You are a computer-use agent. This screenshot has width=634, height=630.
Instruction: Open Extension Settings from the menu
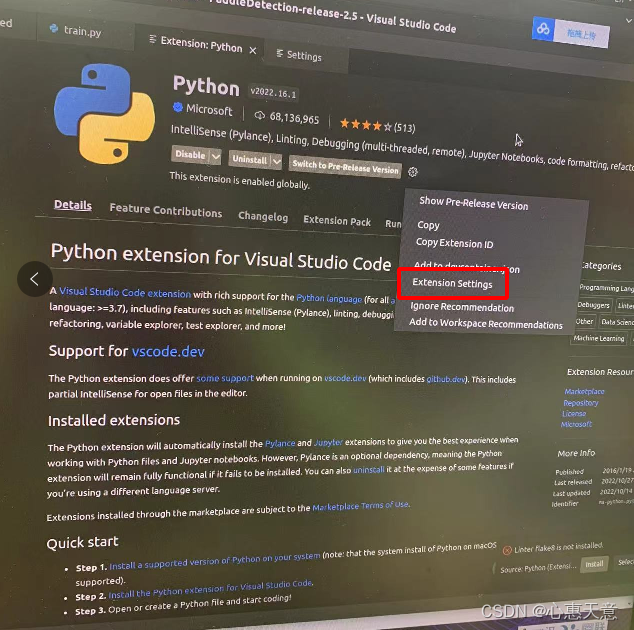pos(452,283)
